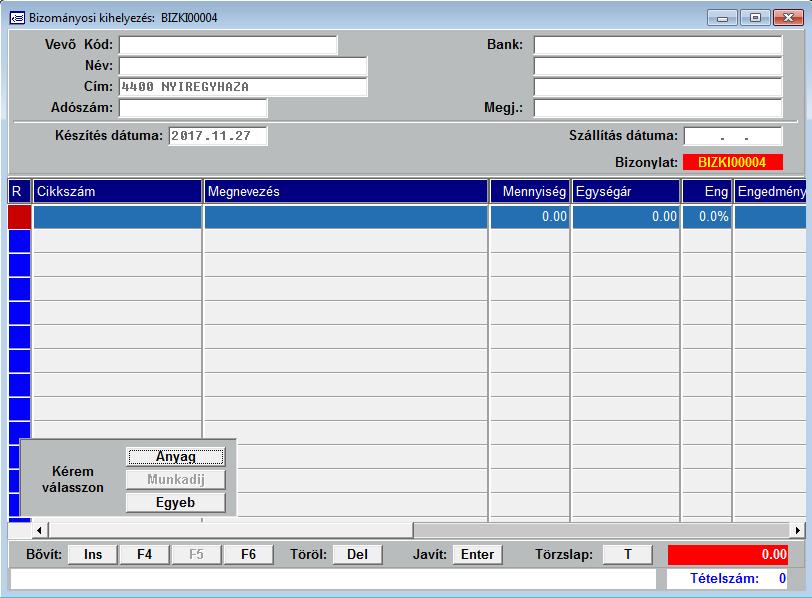Click the Készítés dátuma field 2017.11.27
This screenshot has height=598, width=812.
[x=218, y=136]
